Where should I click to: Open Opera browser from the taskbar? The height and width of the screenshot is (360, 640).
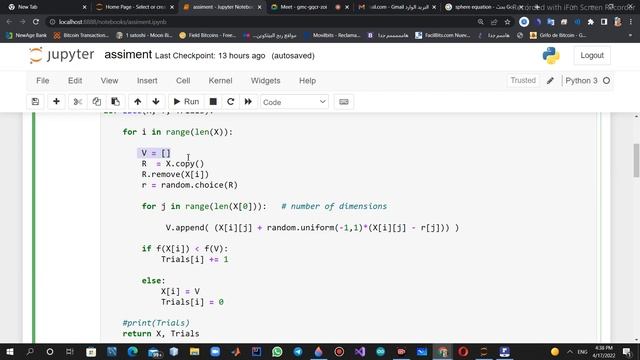463,351
